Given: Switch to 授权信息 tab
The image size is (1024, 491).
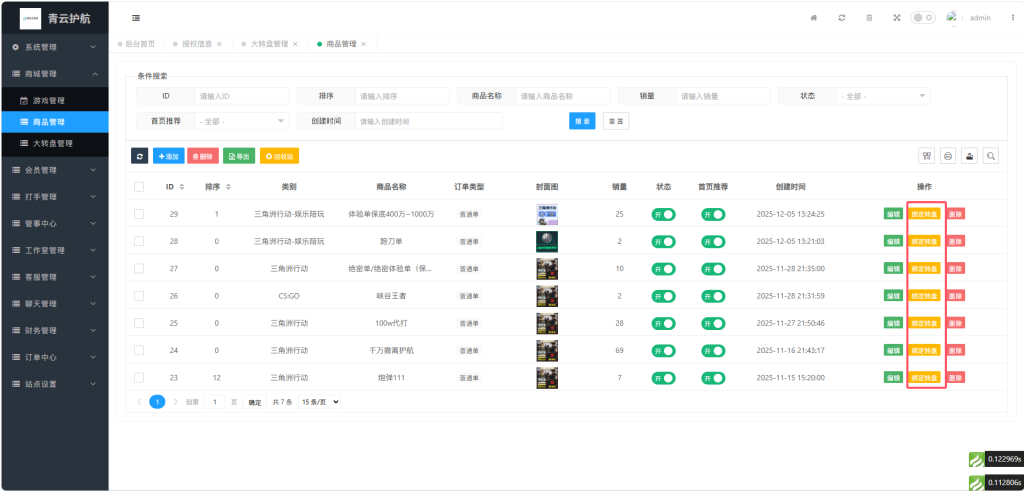Looking at the screenshot, I should (x=197, y=44).
